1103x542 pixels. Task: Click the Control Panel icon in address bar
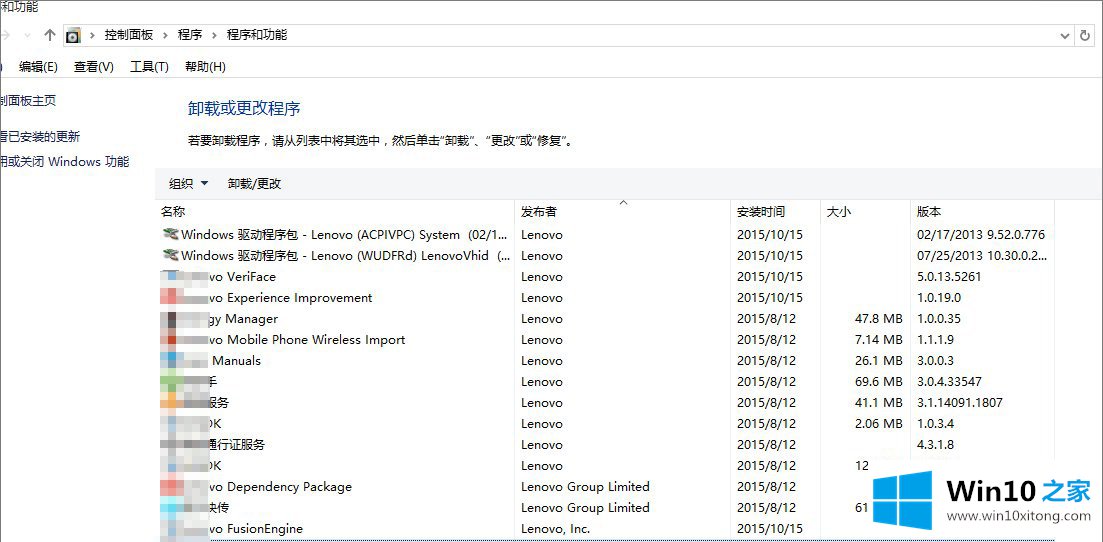click(x=73, y=35)
